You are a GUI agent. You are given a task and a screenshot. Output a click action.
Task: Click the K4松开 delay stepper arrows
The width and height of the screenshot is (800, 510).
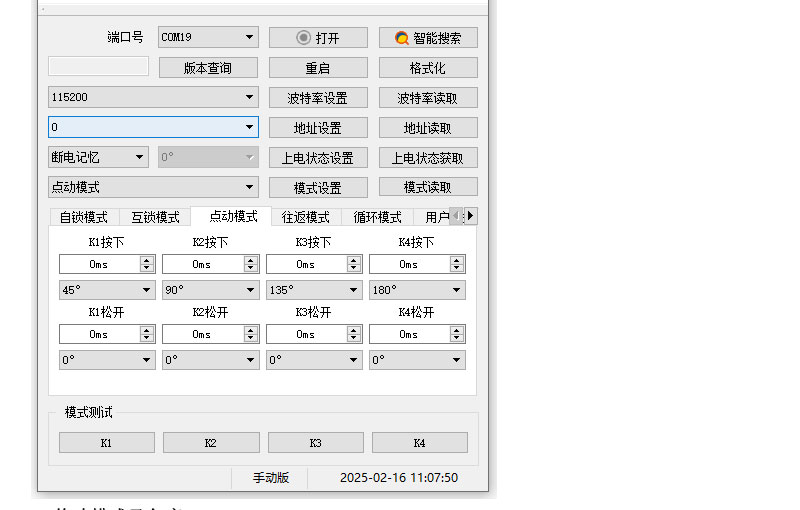[457, 334]
